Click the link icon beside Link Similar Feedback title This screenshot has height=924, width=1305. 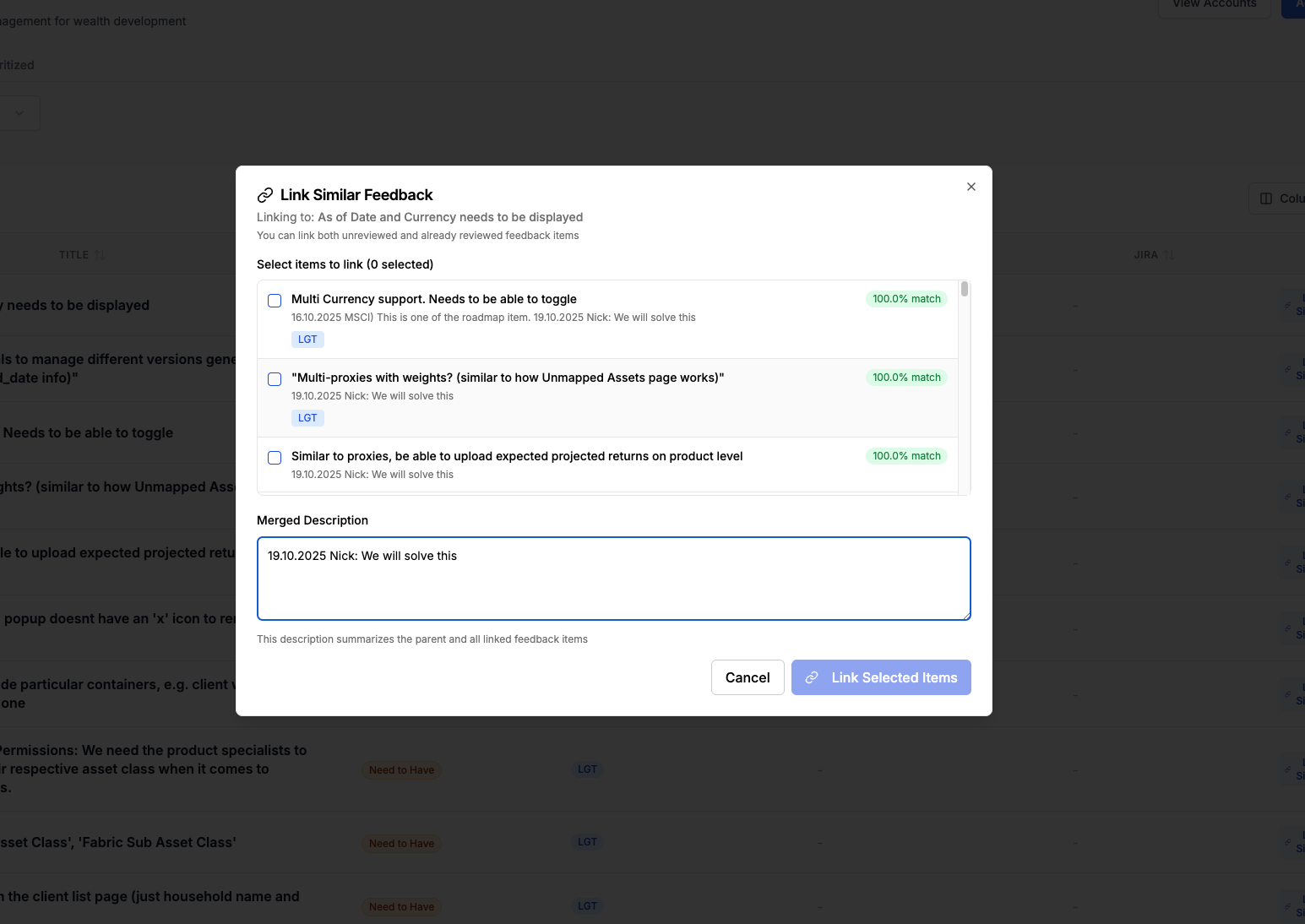(x=267, y=194)
